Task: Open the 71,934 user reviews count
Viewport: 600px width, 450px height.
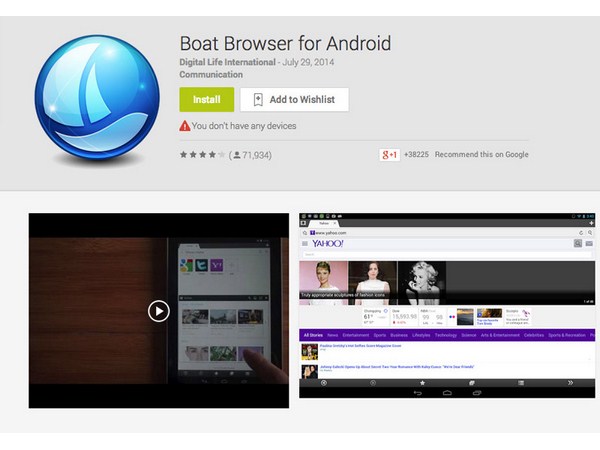Action: point(250,155)
